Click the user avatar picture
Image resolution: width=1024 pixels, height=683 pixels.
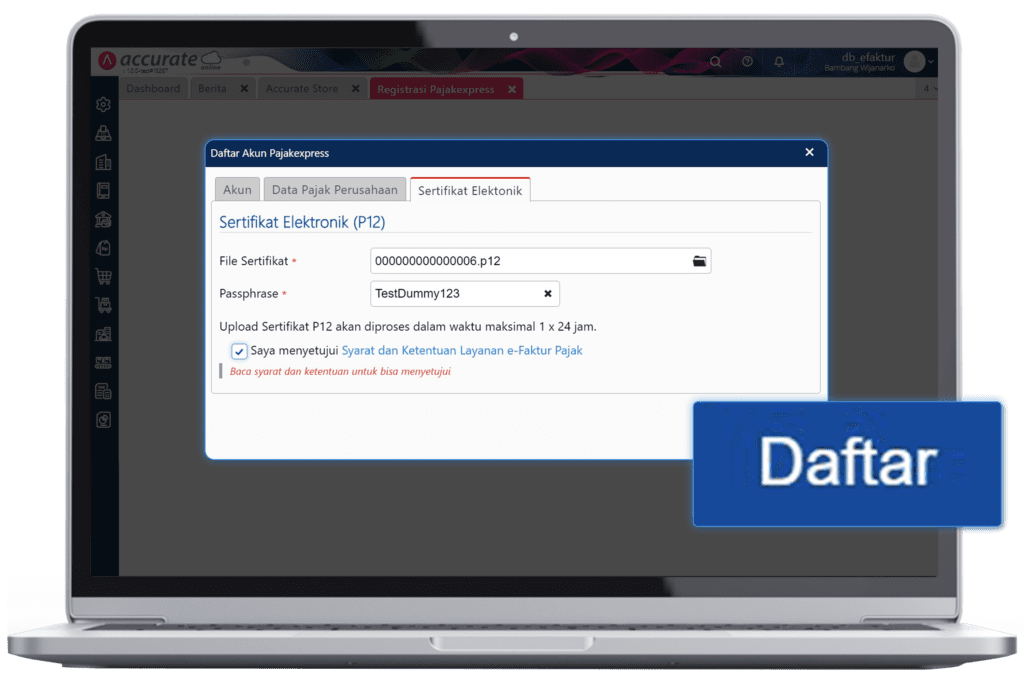(x=915, y=61)
